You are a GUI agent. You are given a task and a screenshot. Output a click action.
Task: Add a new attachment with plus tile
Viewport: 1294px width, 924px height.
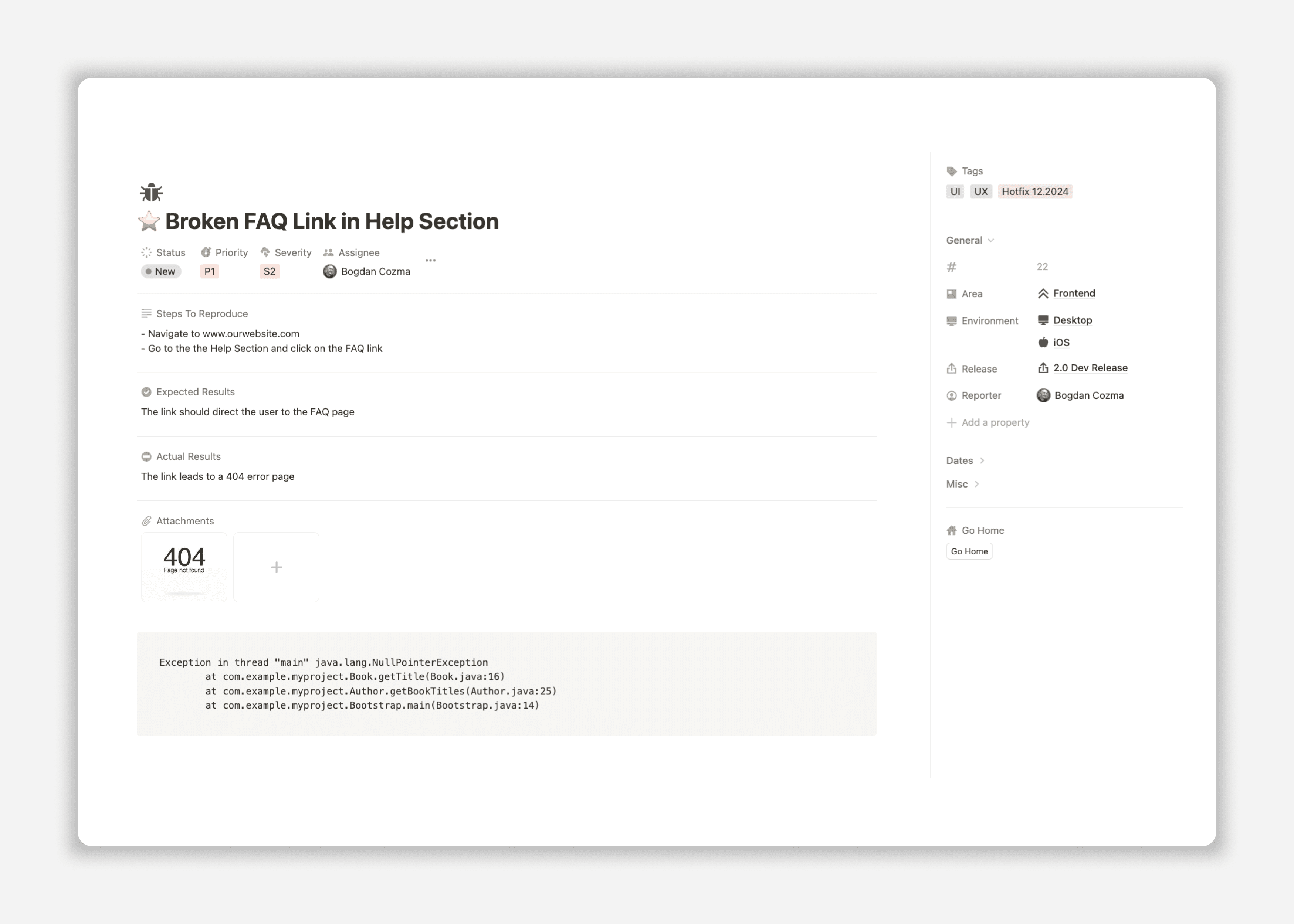[x=276, y=567]
